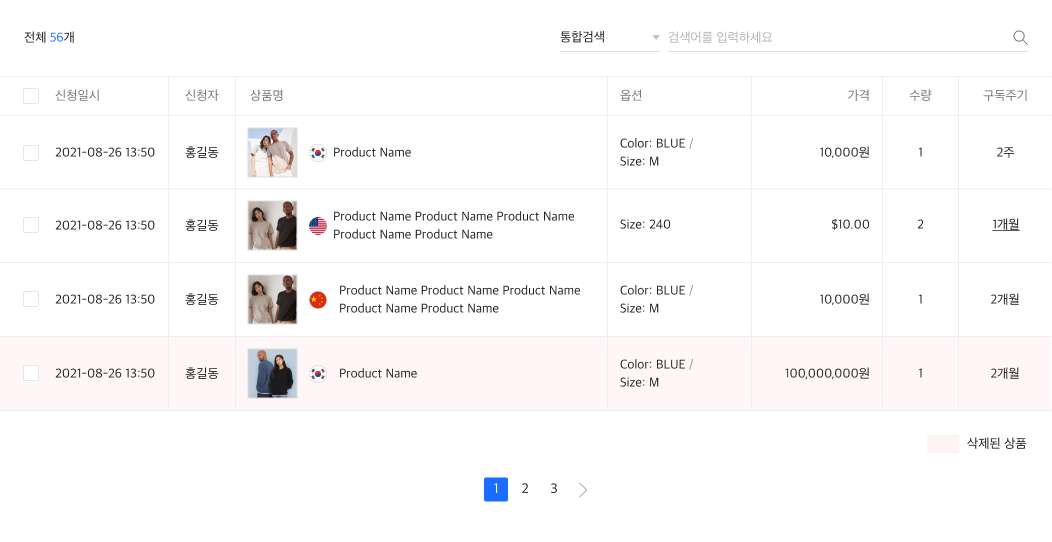The width and height of the screenshot is (1052, 542).
Task: Open the 100,000,000원 product thumbnail
Action: click(x=272, y=373)
